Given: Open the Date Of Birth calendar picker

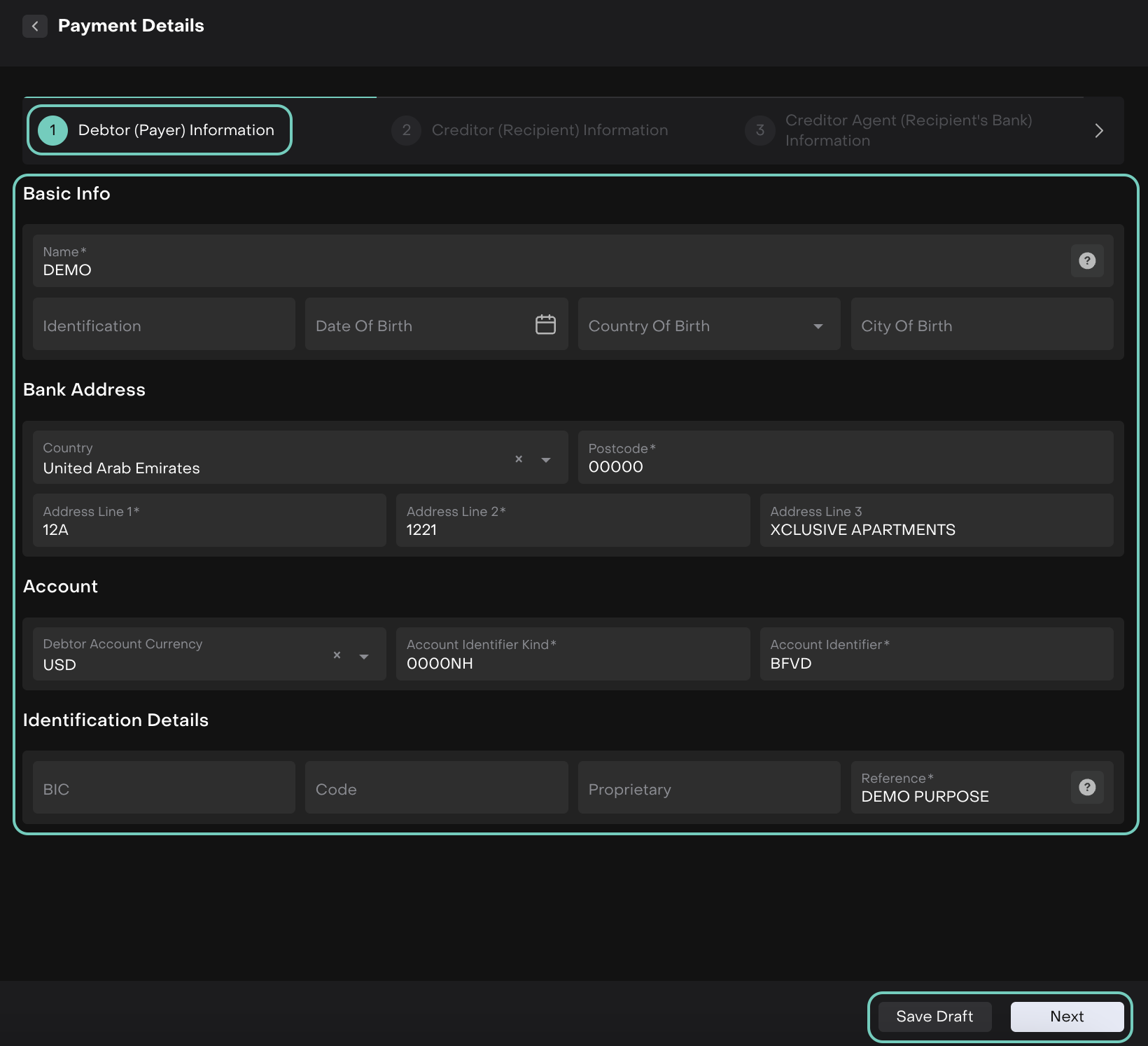Looking at the screenshot, I should pos(545,325).
